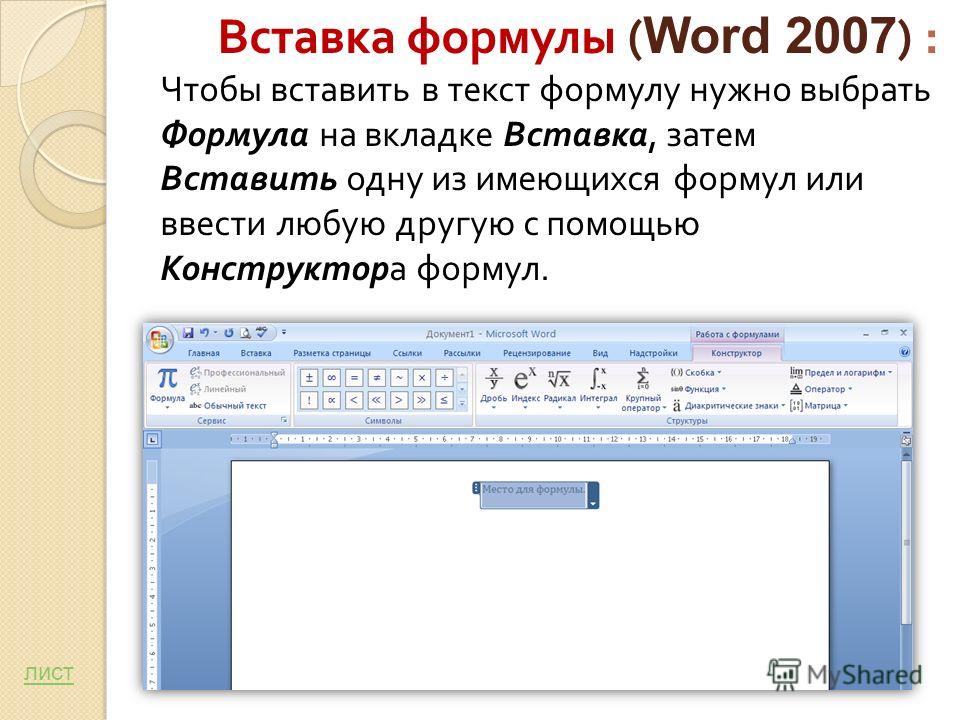The width and height of the screenshot is (960, 720).
Task: Open Сервис group dialog launcher
Action: pos(283,421)
